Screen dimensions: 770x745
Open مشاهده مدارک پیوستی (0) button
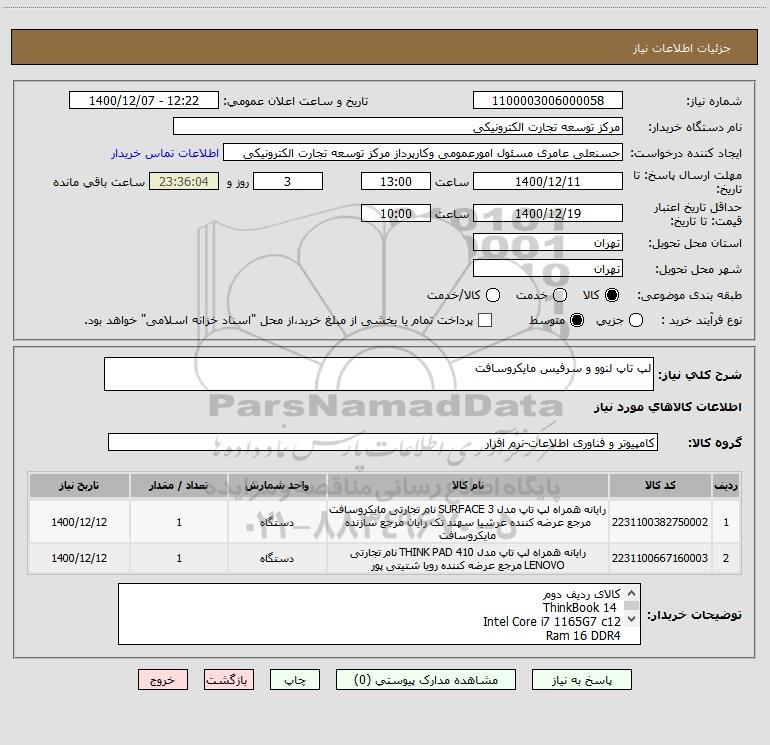426,680
